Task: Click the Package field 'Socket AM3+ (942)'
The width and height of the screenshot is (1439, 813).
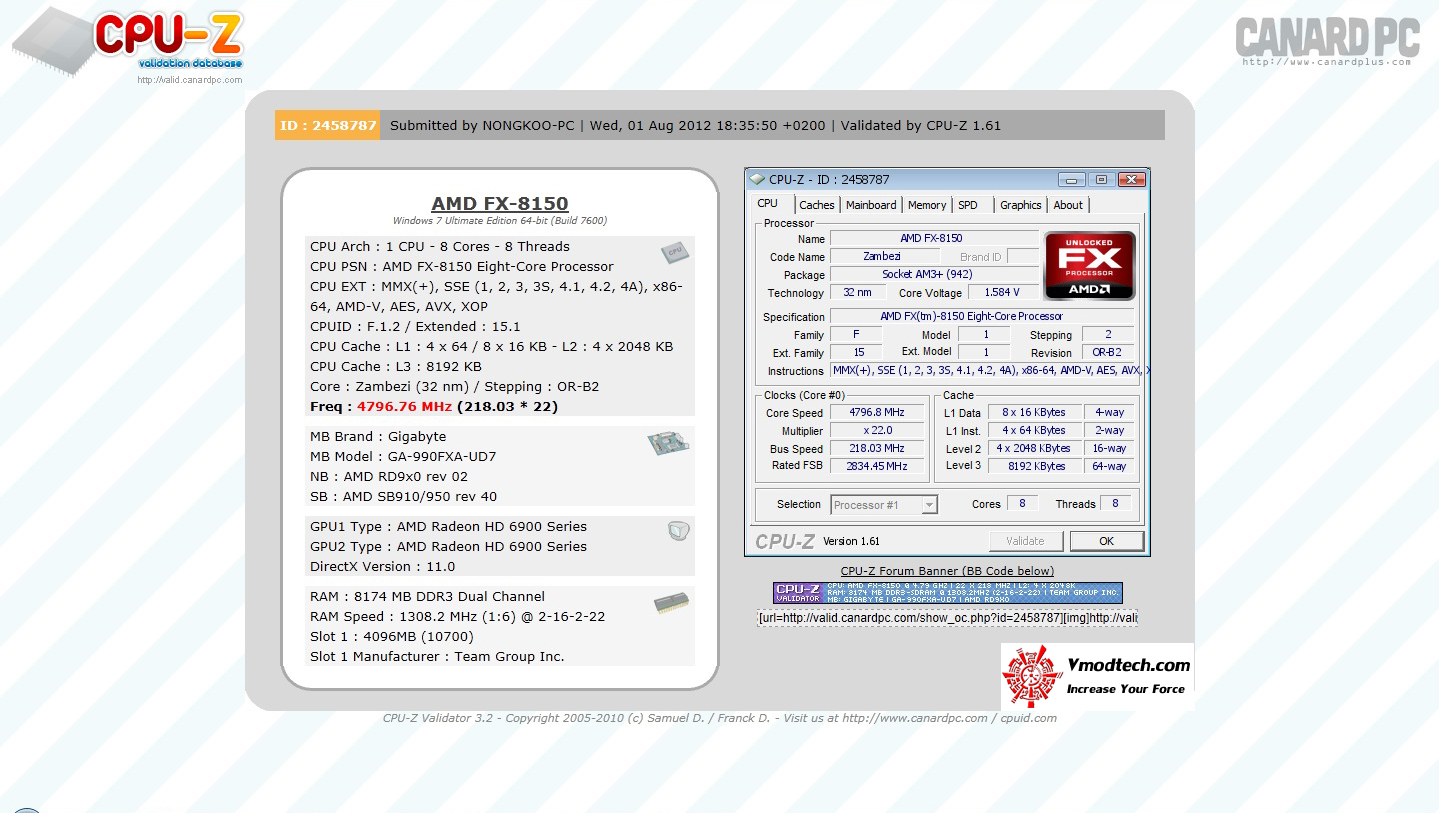Action: coord(934,275)
